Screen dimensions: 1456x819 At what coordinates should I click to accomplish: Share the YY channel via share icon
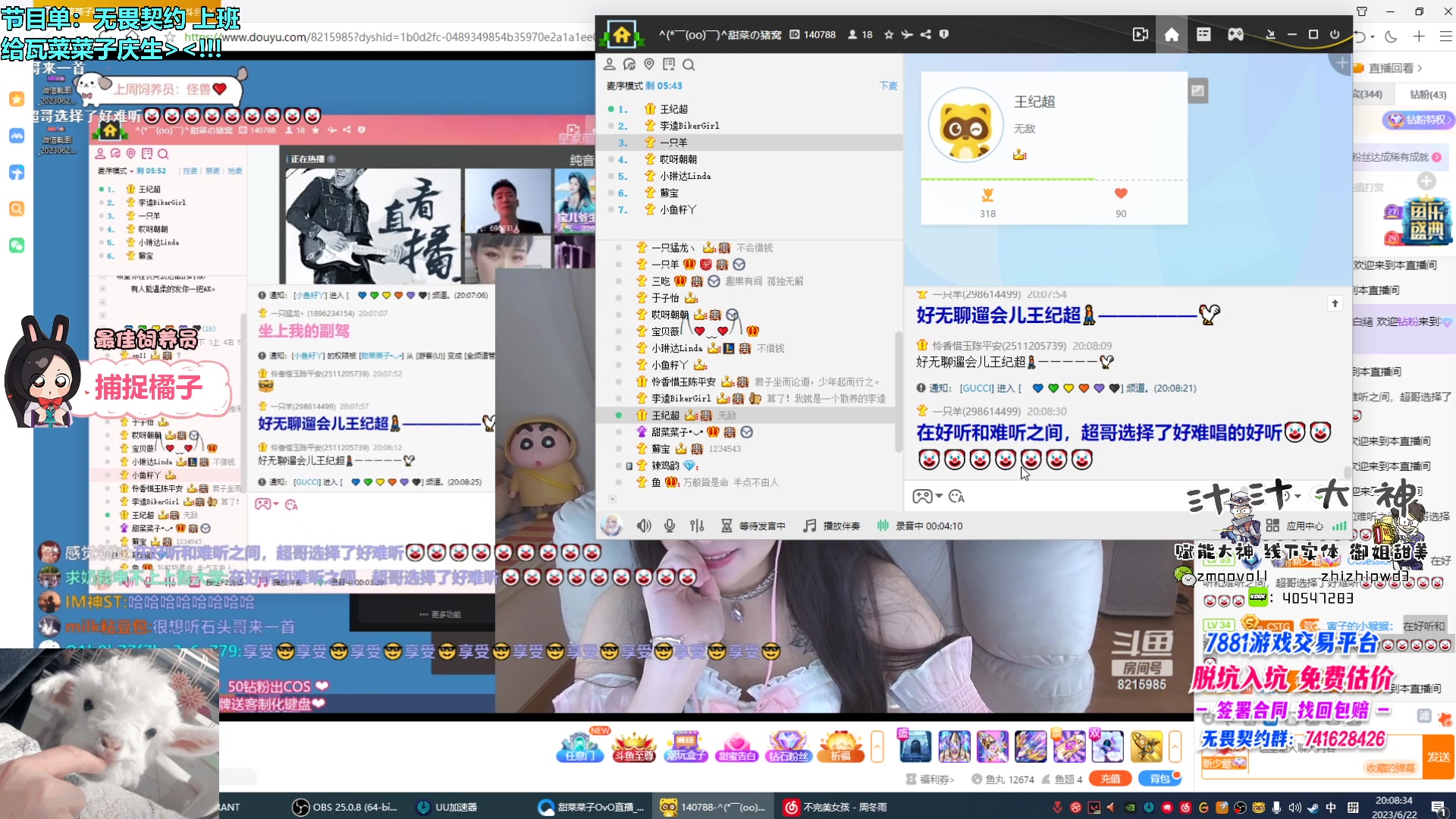point(925,35)
